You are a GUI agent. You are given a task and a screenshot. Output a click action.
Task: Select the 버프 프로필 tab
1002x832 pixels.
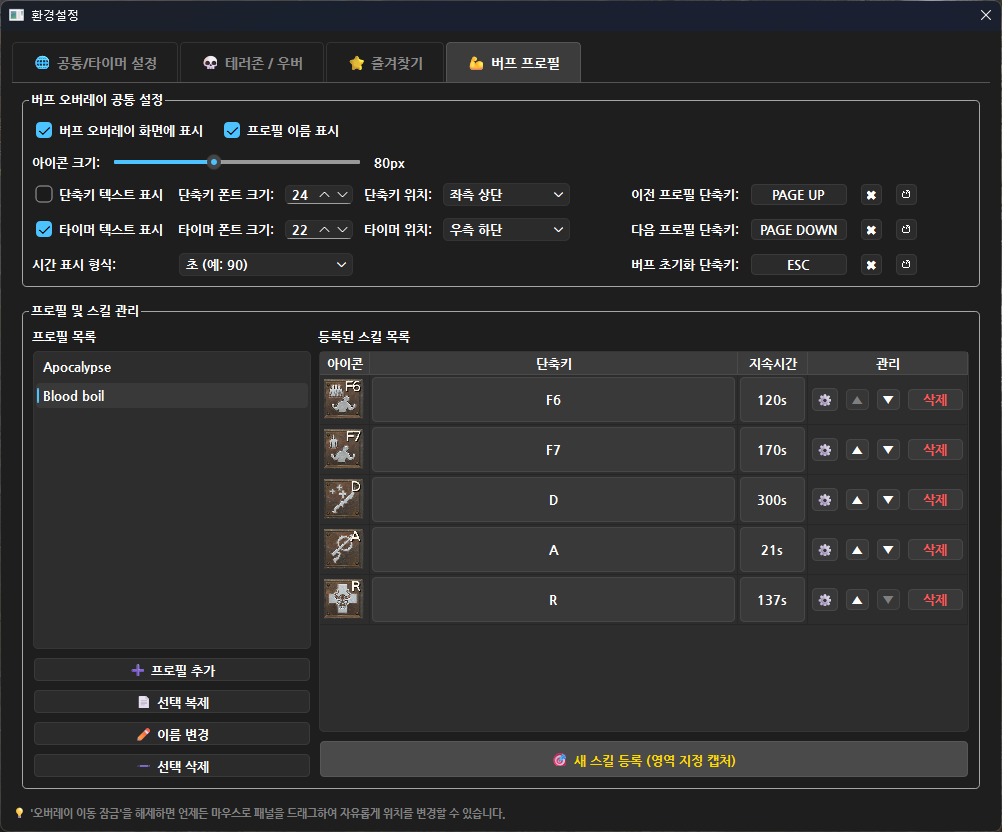(x=513, y=63)
